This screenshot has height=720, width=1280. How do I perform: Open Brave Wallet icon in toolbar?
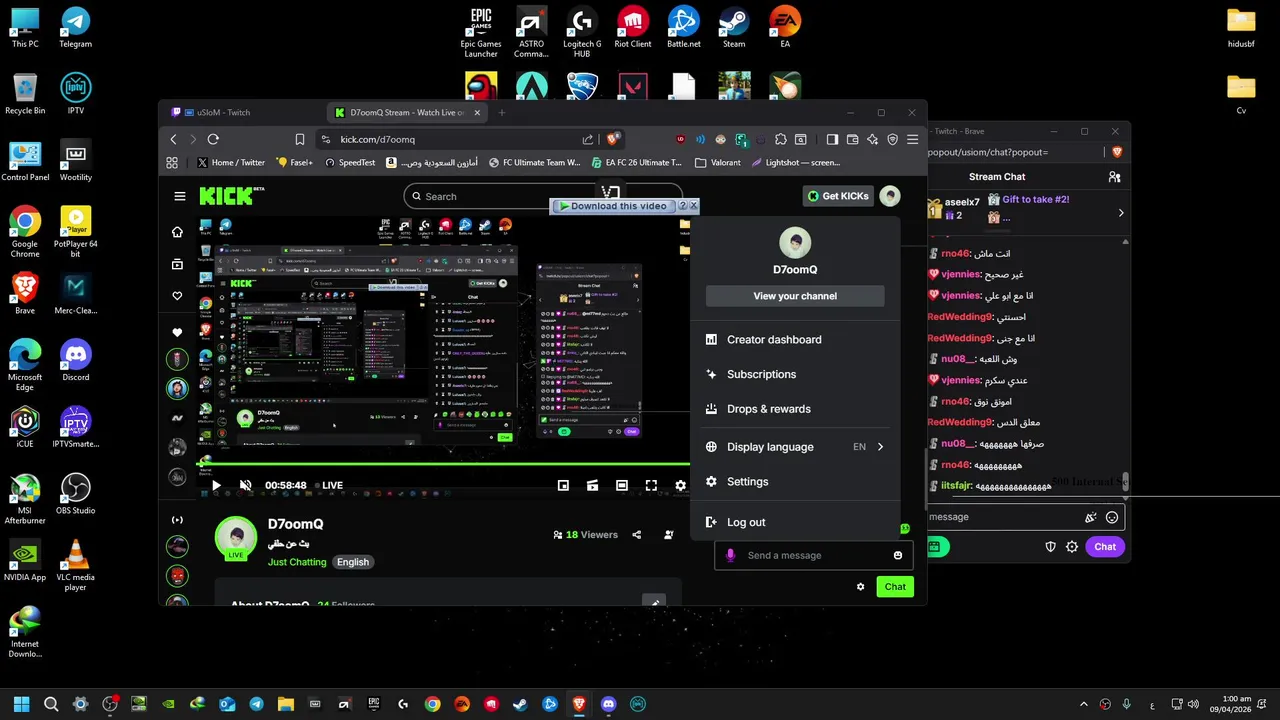click(852, 139)
